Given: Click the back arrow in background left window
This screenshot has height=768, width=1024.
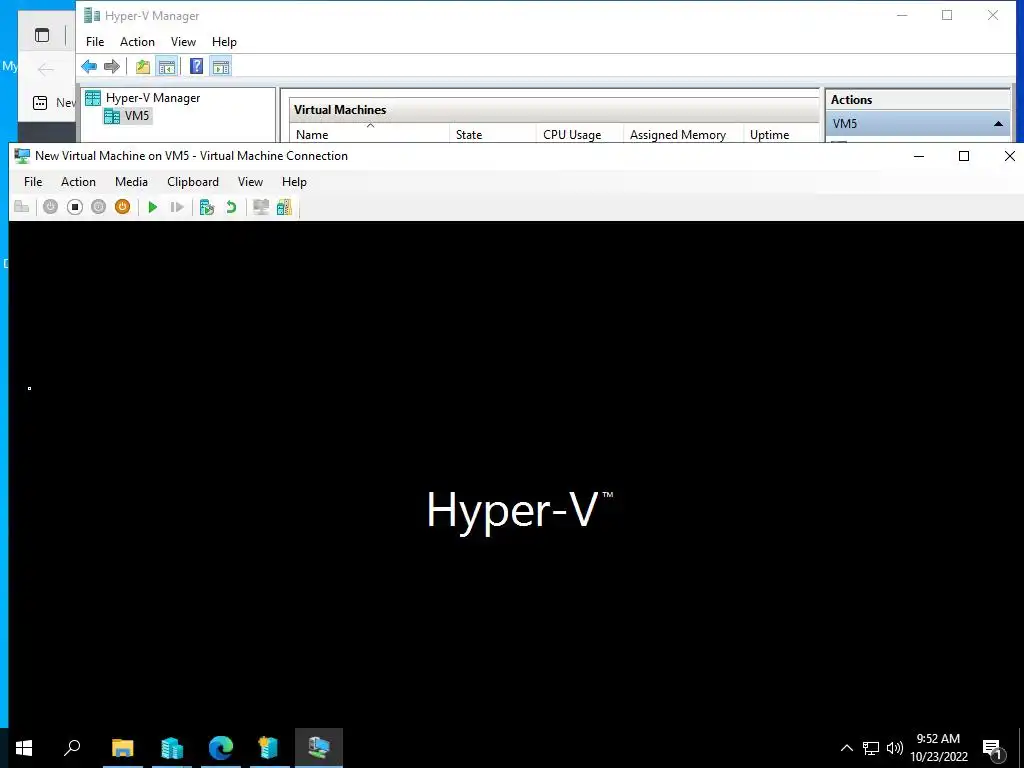Looking at the screenshot, I should [x=46, y=69].
